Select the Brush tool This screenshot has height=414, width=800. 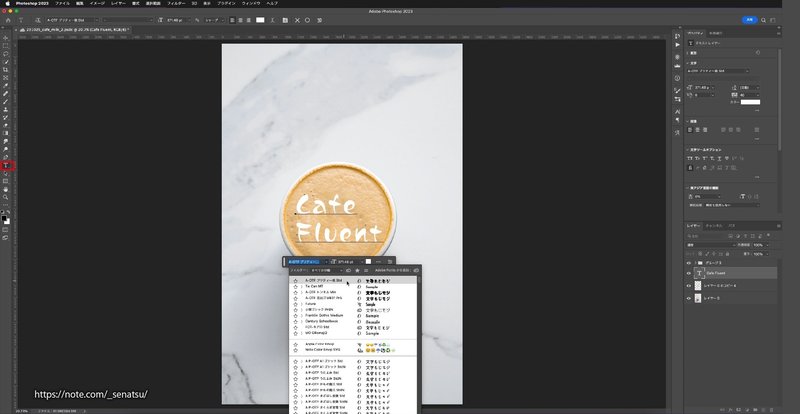coord(6,102)
